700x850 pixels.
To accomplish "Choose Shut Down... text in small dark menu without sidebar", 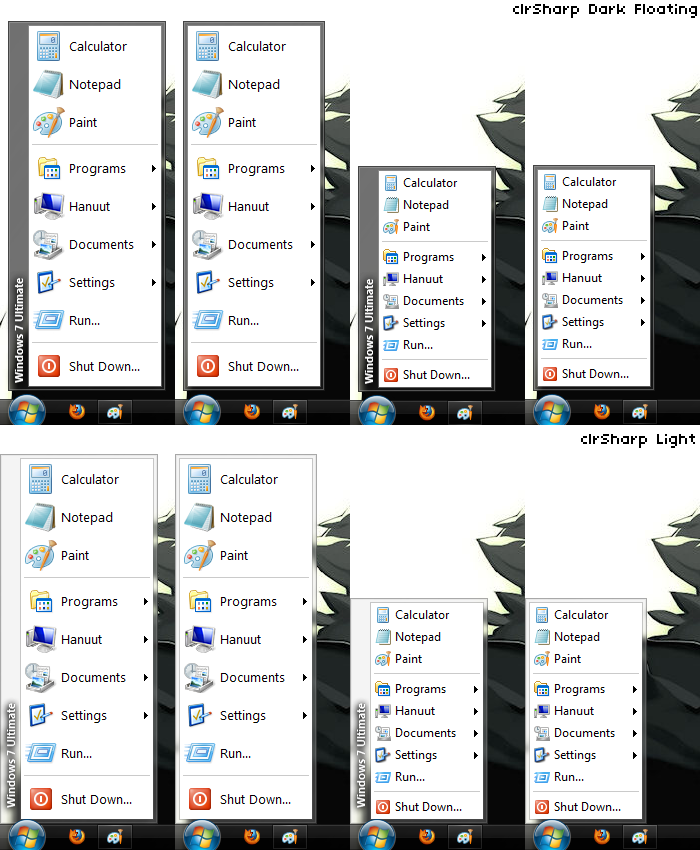I will pos(595,374).
